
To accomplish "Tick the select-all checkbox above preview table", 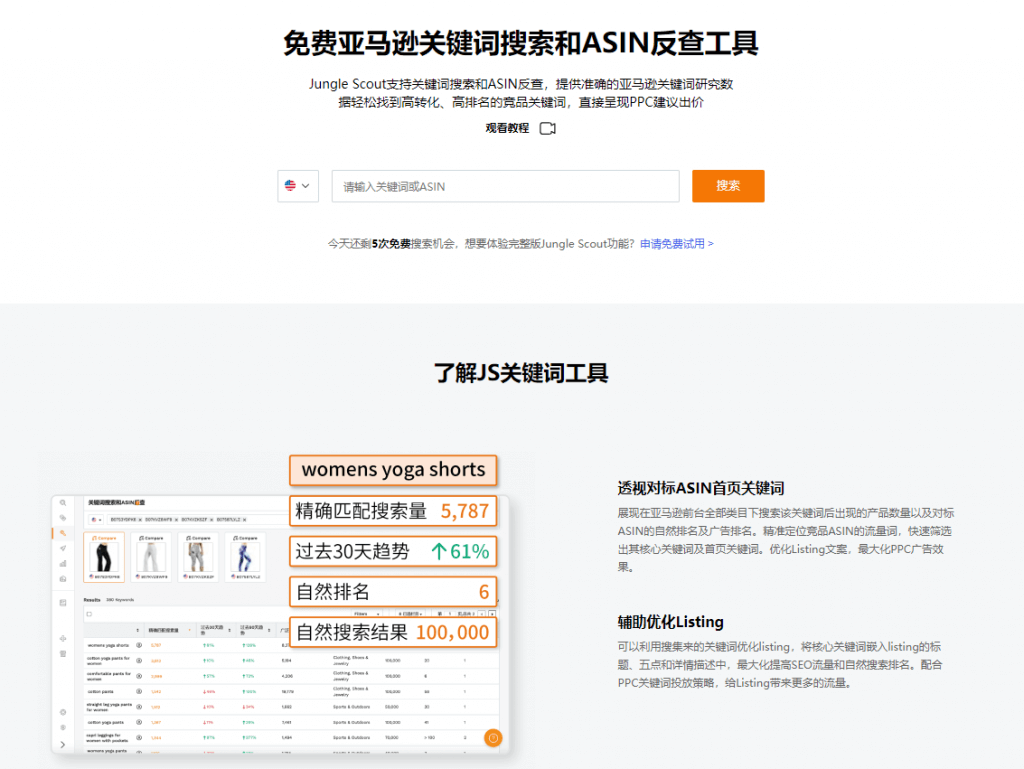I will click(89, 614).
